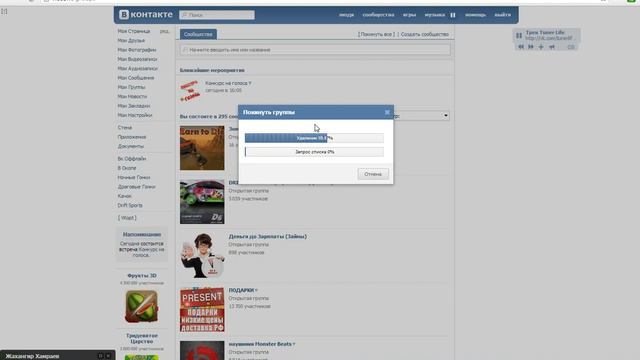640x360 pixels.
Task: Skip to previous track in player widget
Action: [x=521, y=47]
